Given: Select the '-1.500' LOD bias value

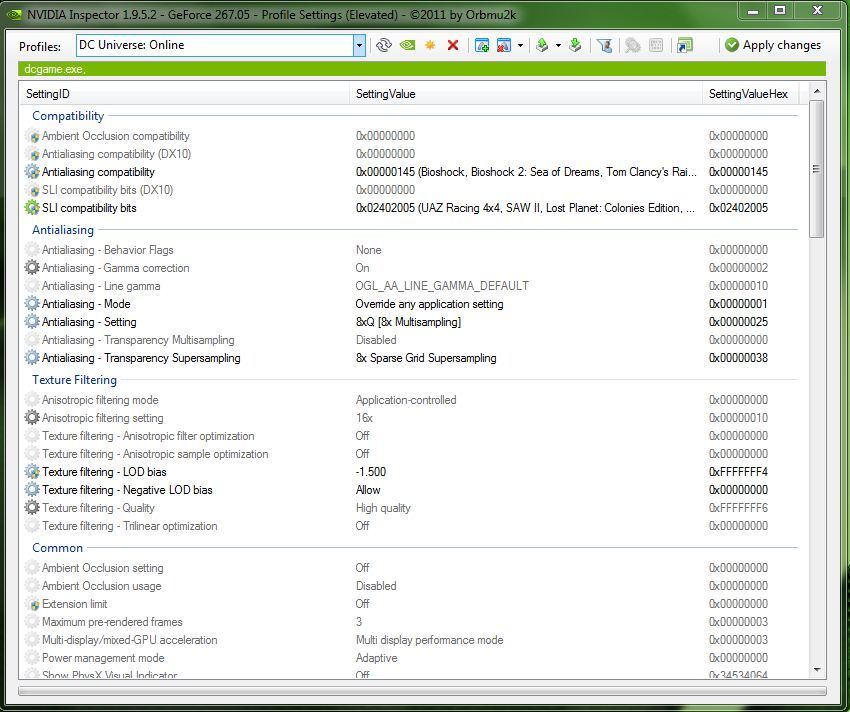Looking at the screenshot, I should point(371,472).
